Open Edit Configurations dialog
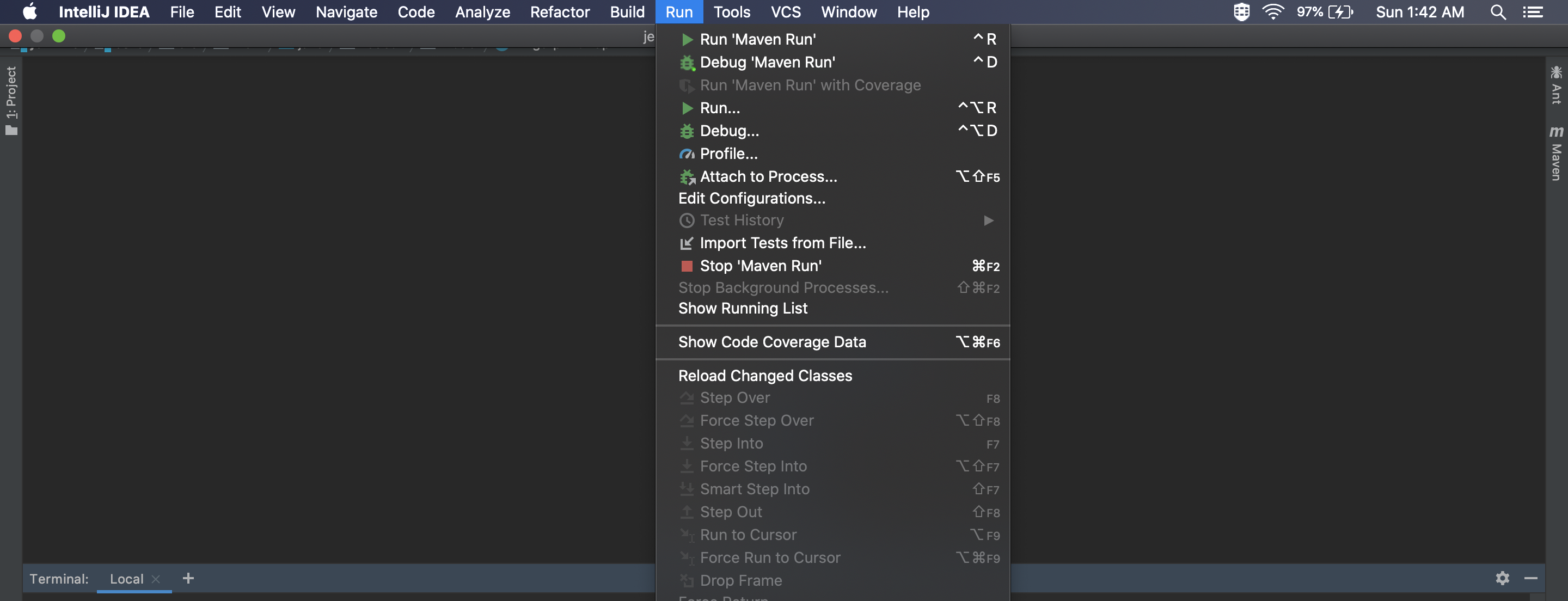 (752, 198)
